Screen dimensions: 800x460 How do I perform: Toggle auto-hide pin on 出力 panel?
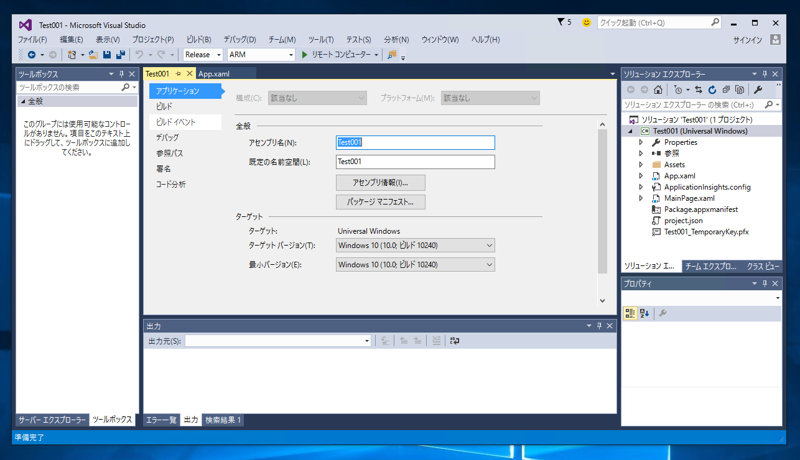point(599,326)
